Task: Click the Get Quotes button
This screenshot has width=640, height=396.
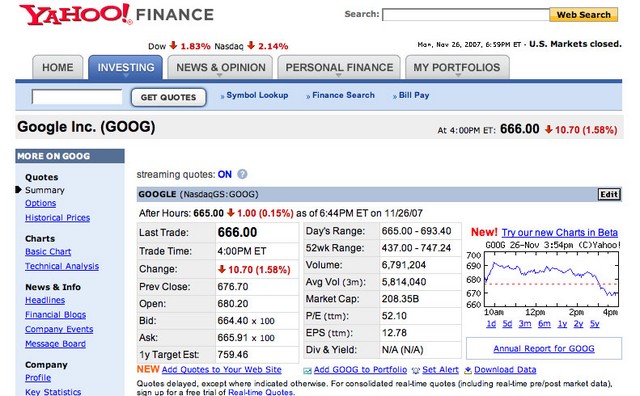Action: tap(169, 98)
